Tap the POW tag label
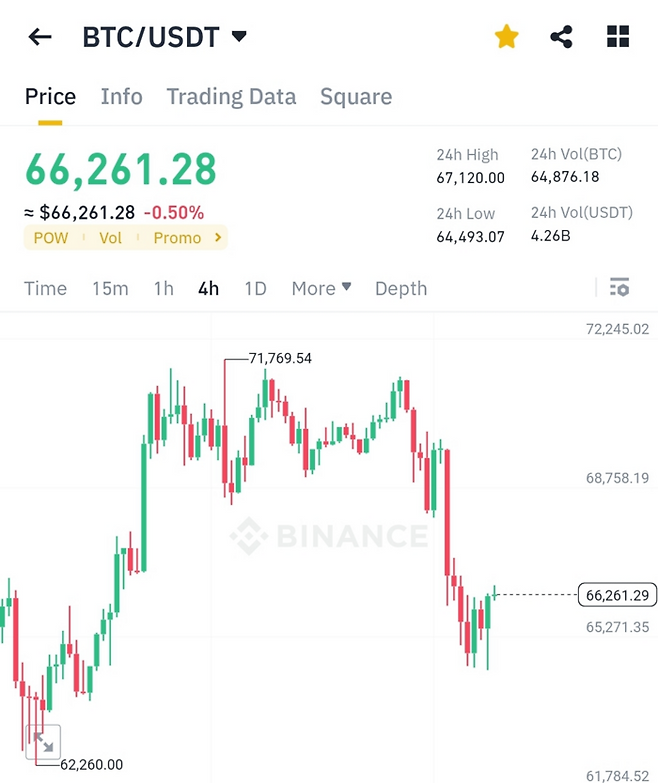This screenshot has width=658, height=783. click(x=51, y=238)
